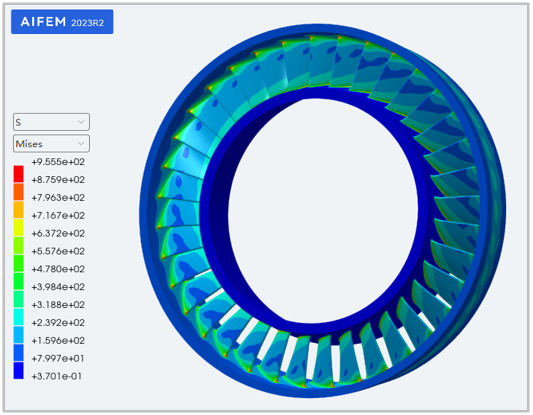Click the AIFEM 2023R2 logo badge
This screenshot has height=415, width=533.
[62, 22]
